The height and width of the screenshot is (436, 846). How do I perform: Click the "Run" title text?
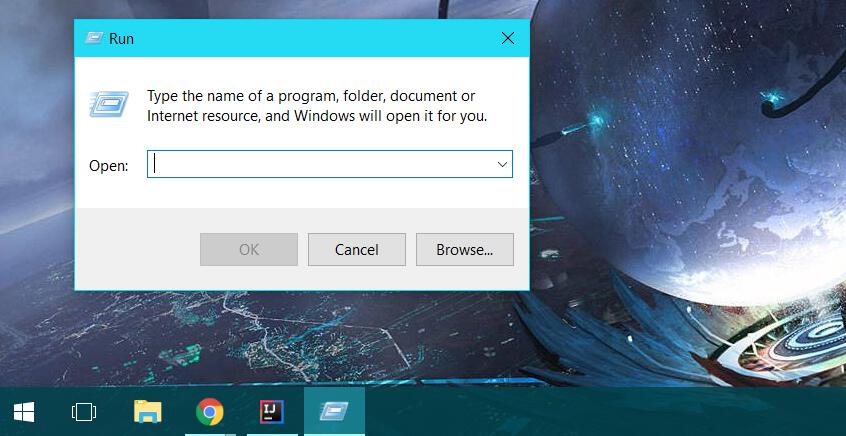click(121, 39)
